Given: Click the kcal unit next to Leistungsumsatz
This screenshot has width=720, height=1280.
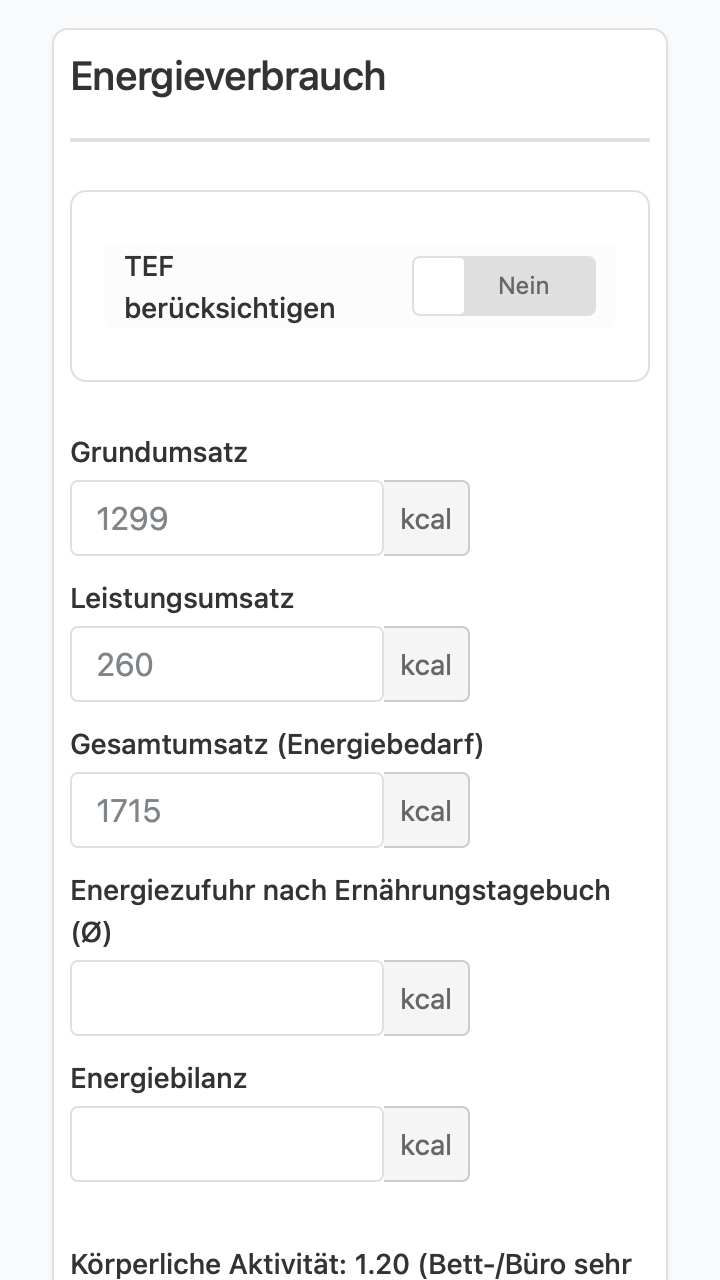Looking at the screenshot, I should tap(427, 664).
